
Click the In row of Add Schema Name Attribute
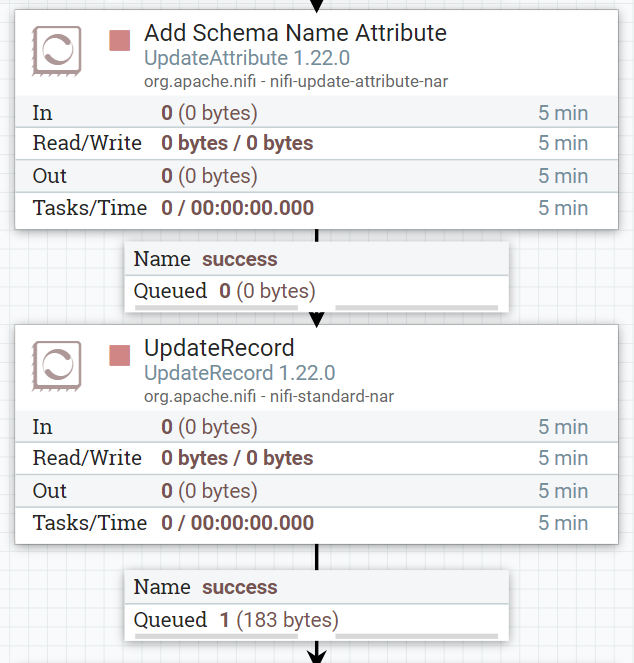pos(316,112)
